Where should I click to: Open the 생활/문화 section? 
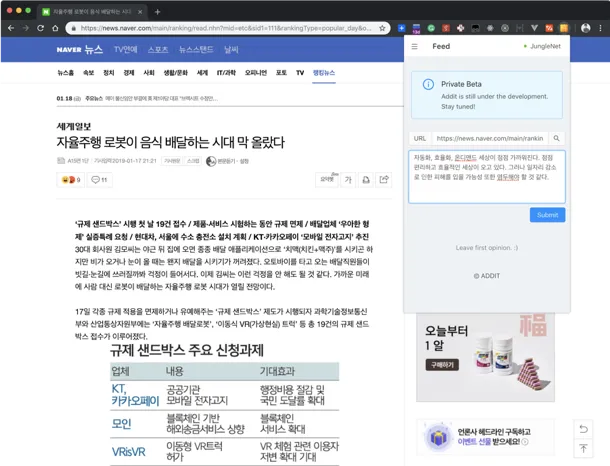click(x=175, y=73)
